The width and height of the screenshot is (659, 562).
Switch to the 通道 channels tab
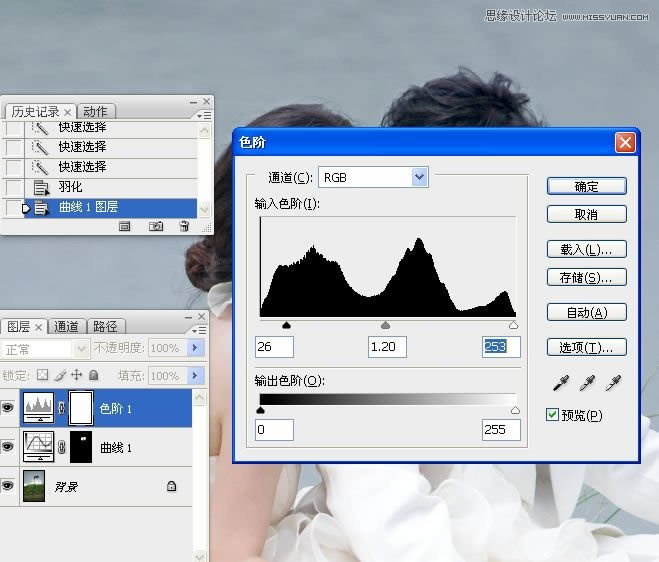click(x=67, y=327)
